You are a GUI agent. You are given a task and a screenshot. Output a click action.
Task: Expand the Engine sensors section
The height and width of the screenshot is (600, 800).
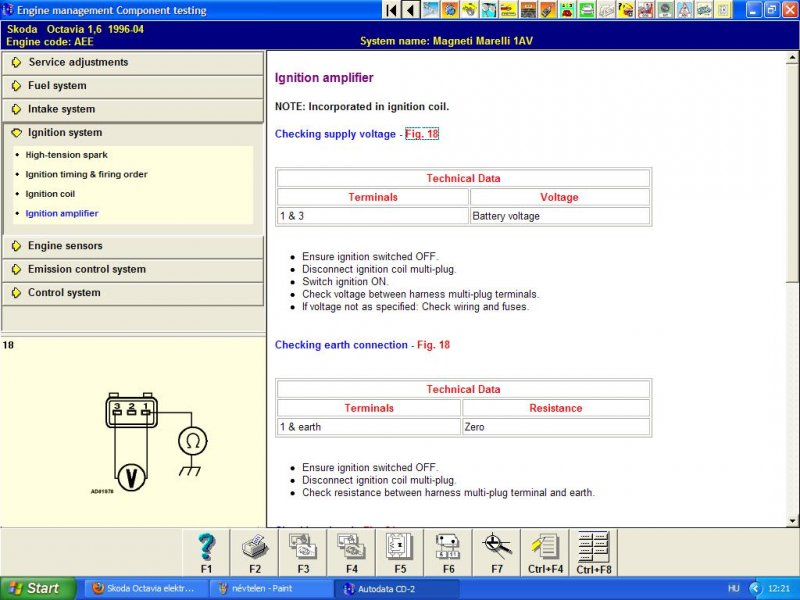pyautogui.click(x=133, y=246)
